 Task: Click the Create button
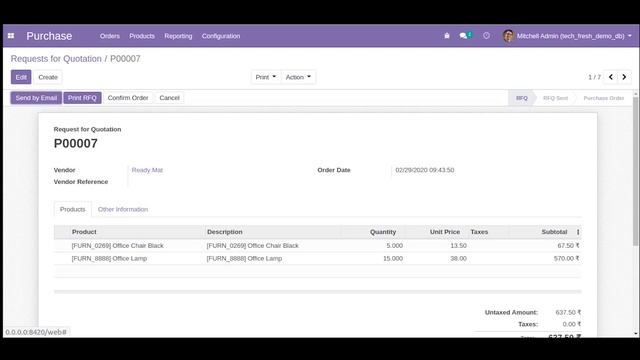click(x=48, y=77)
